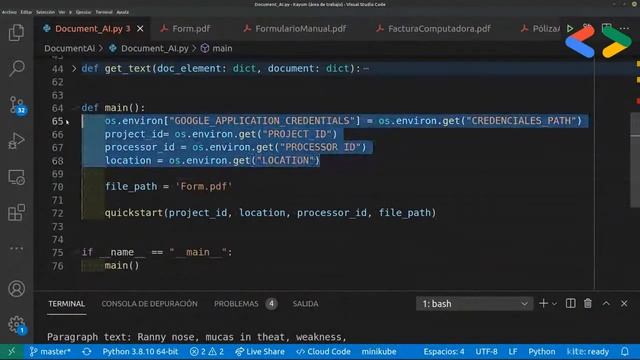
Task: Open the Manage gear icon
Action: [17, 325]
